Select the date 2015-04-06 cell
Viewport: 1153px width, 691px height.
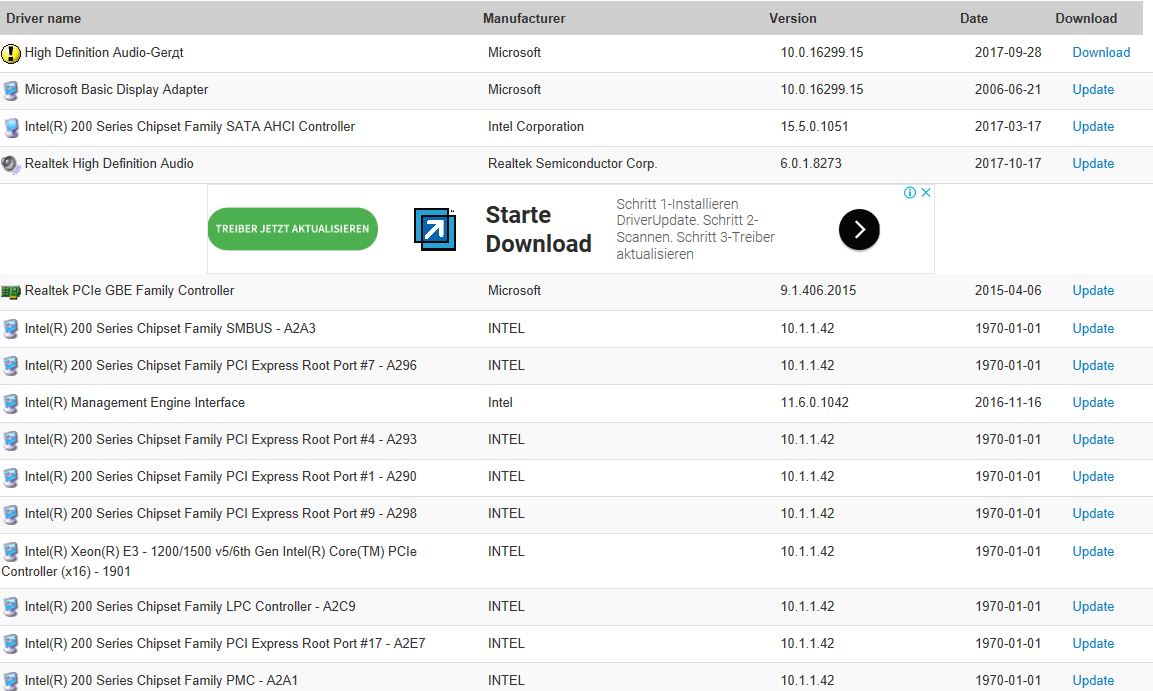coord(1008,290)
